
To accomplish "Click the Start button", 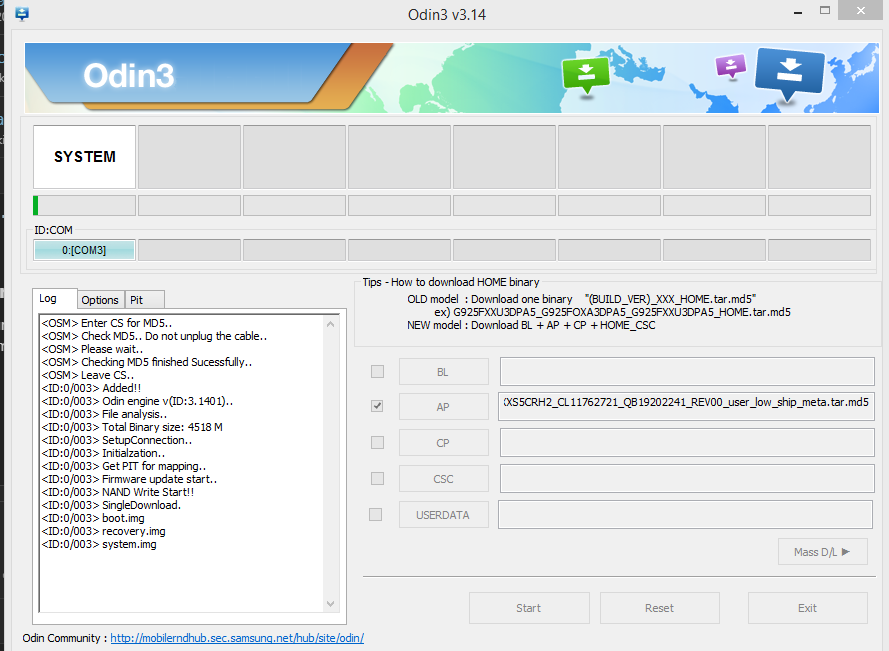I will pyautogui.click(x=529, y=608).
